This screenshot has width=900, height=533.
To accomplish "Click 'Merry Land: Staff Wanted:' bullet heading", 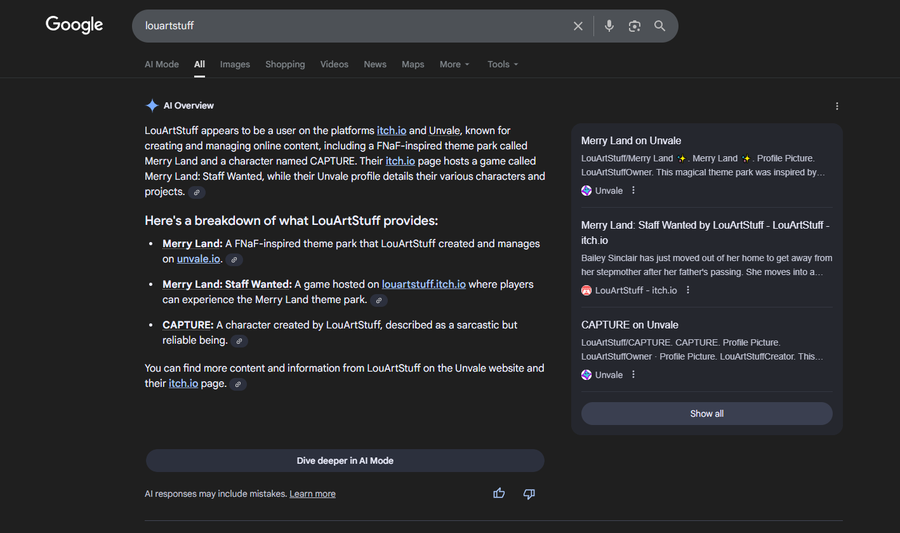I will click(x=227, y=285).
